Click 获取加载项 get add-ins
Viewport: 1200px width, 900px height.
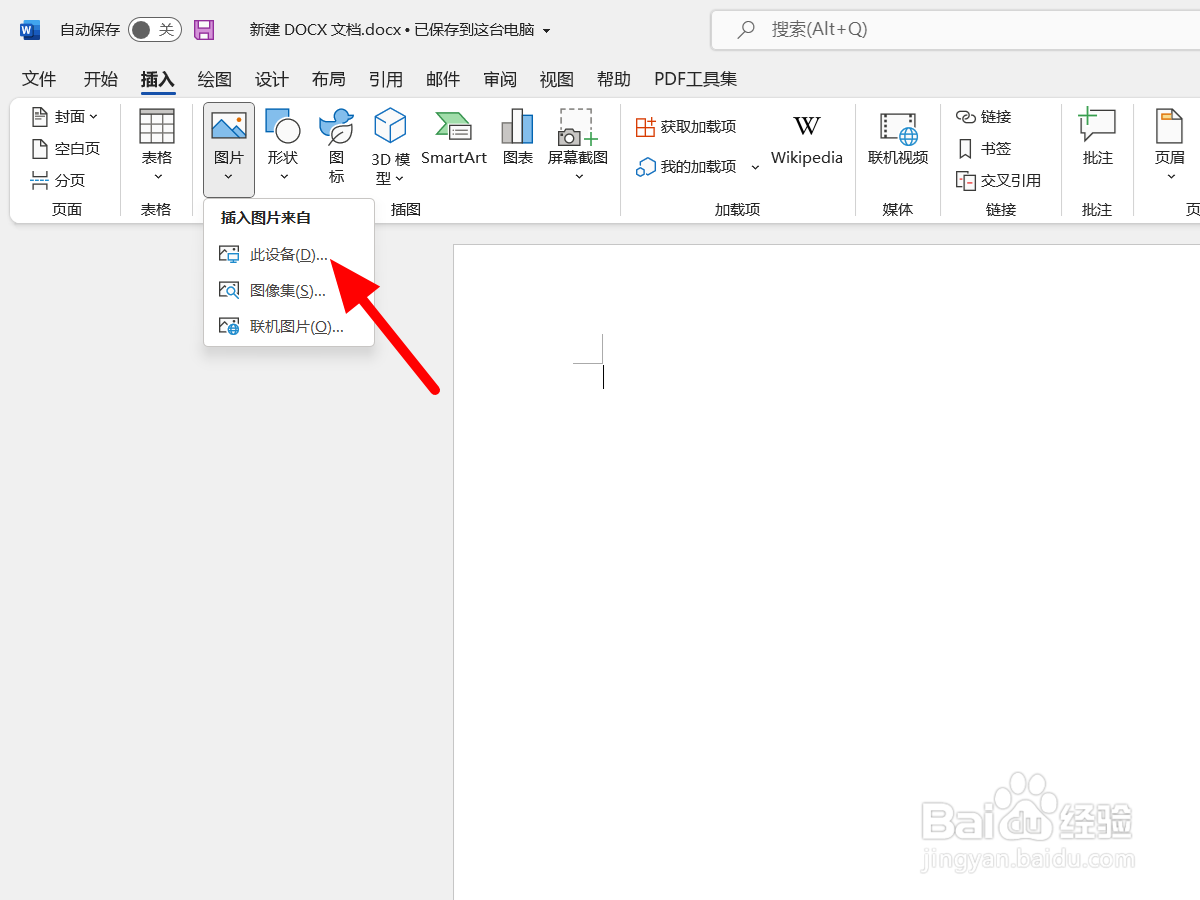click(x=687, y=127)
